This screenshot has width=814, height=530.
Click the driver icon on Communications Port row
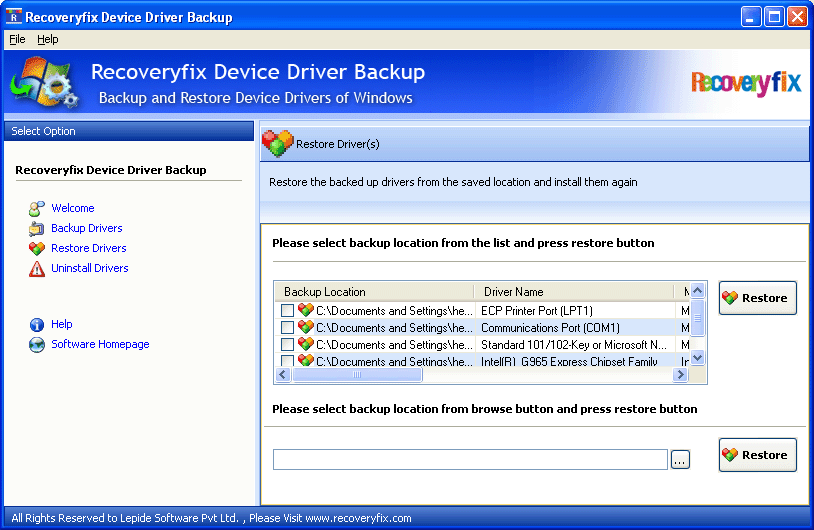pyautogui.click(x=306, y=327)
